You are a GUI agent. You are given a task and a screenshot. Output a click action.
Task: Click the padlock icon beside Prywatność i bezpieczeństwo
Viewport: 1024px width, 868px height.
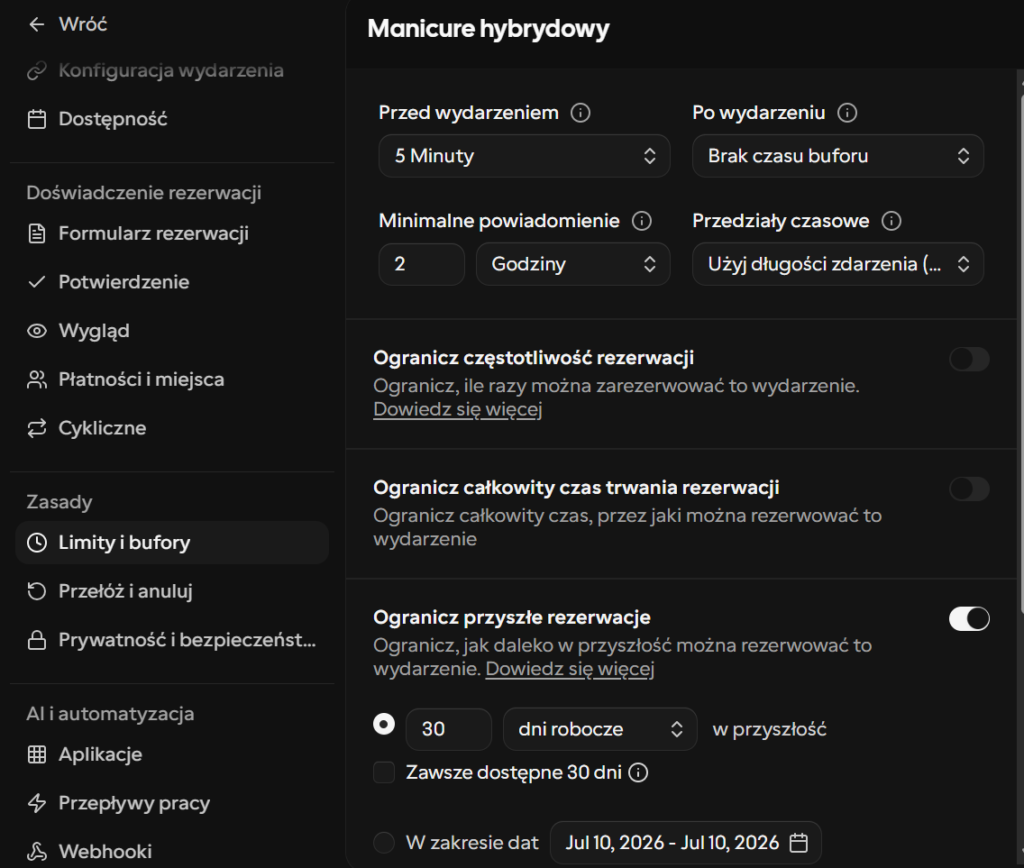tap(37, 640)
